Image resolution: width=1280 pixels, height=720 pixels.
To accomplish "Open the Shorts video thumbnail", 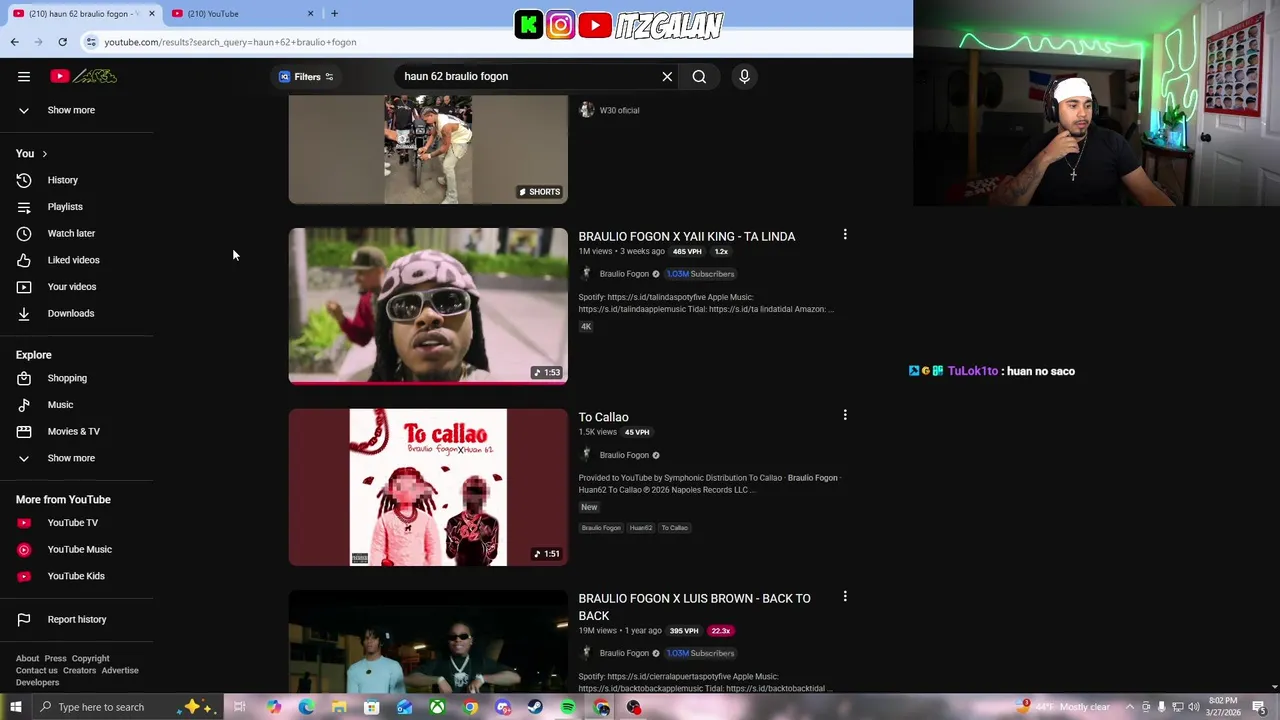I will [x=428, y=150].
